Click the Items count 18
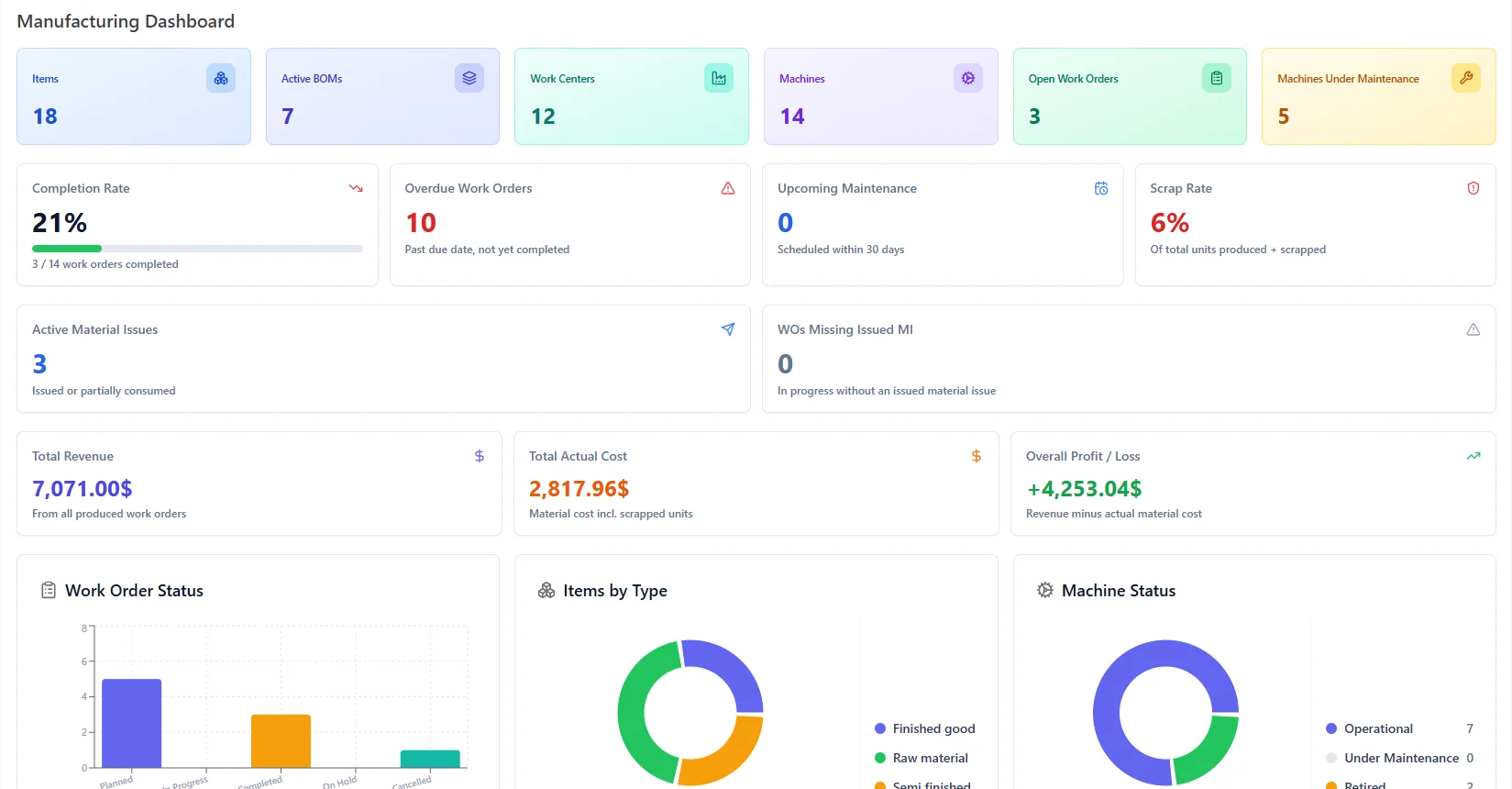The height and width of the screenshot is (789, 1512). point(45,117)
